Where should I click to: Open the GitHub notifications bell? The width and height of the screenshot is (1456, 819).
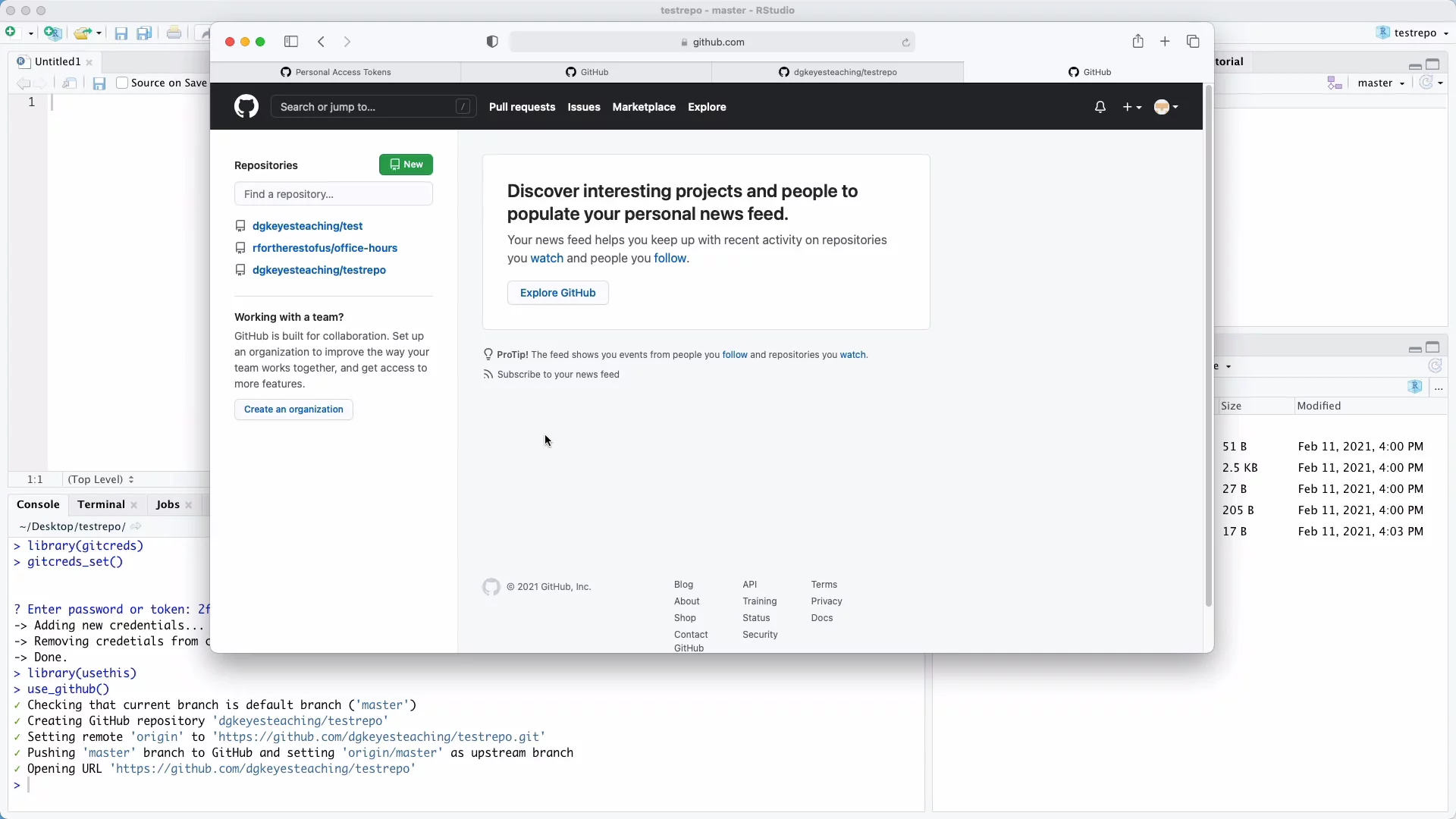point(1100,107)
